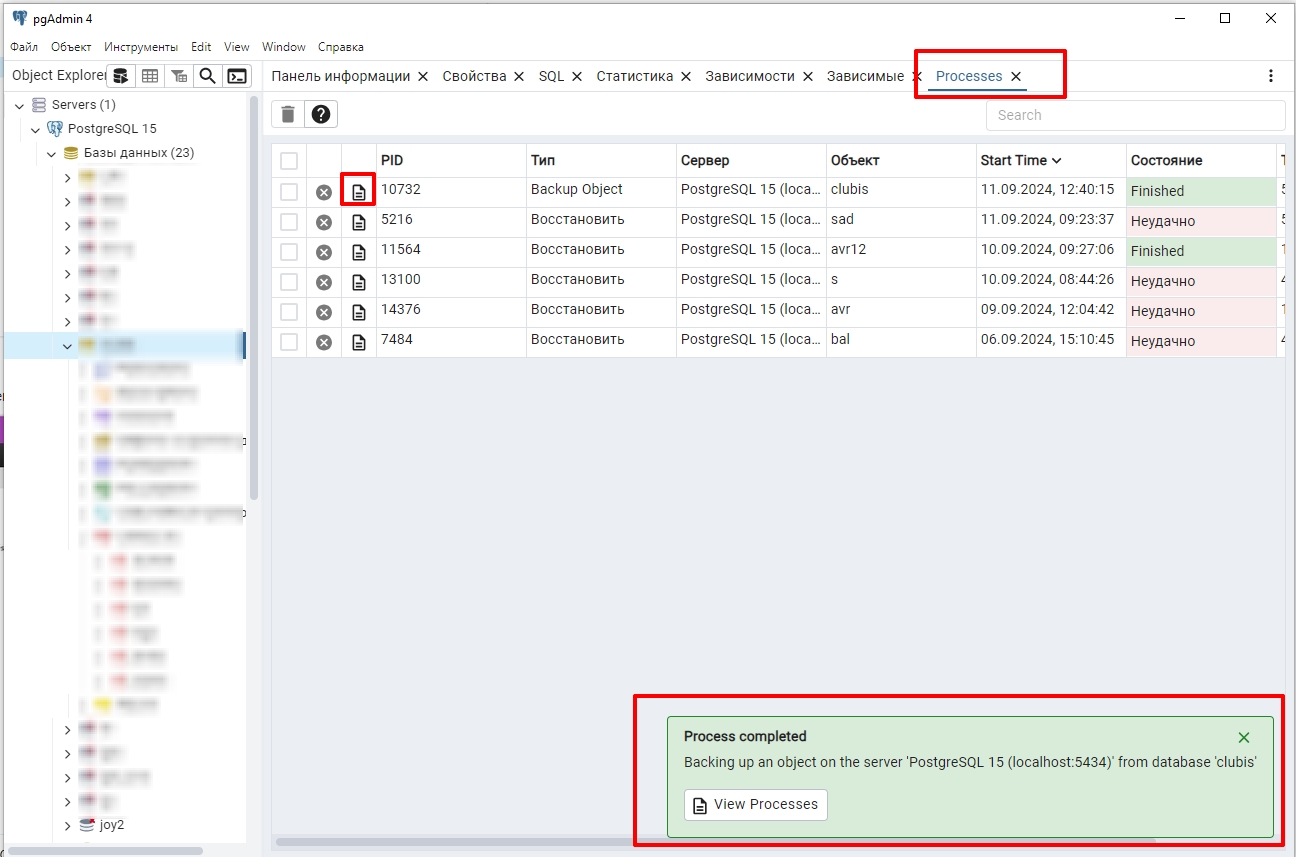Stop process icon for PID 7484
This screenshot has height=857, width=1296.
point(324,342)
